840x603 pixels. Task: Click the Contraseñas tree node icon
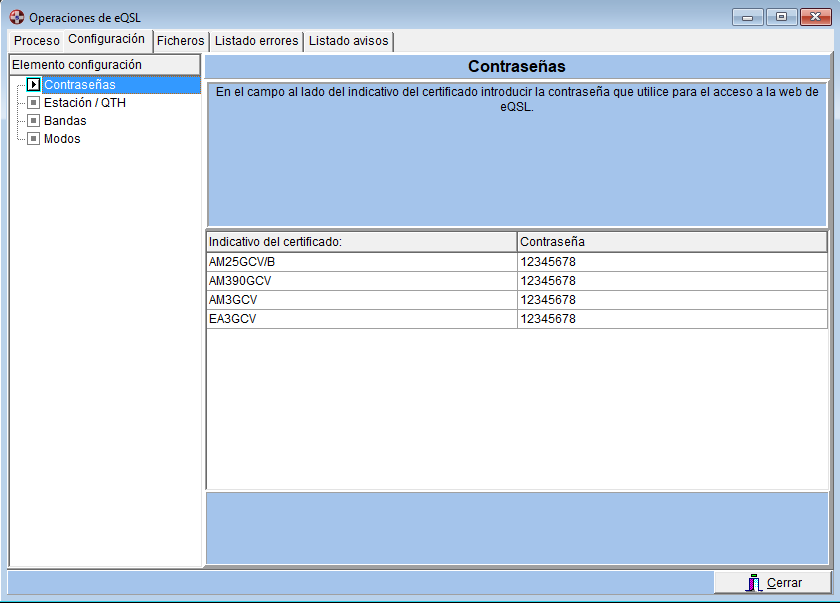33,85
